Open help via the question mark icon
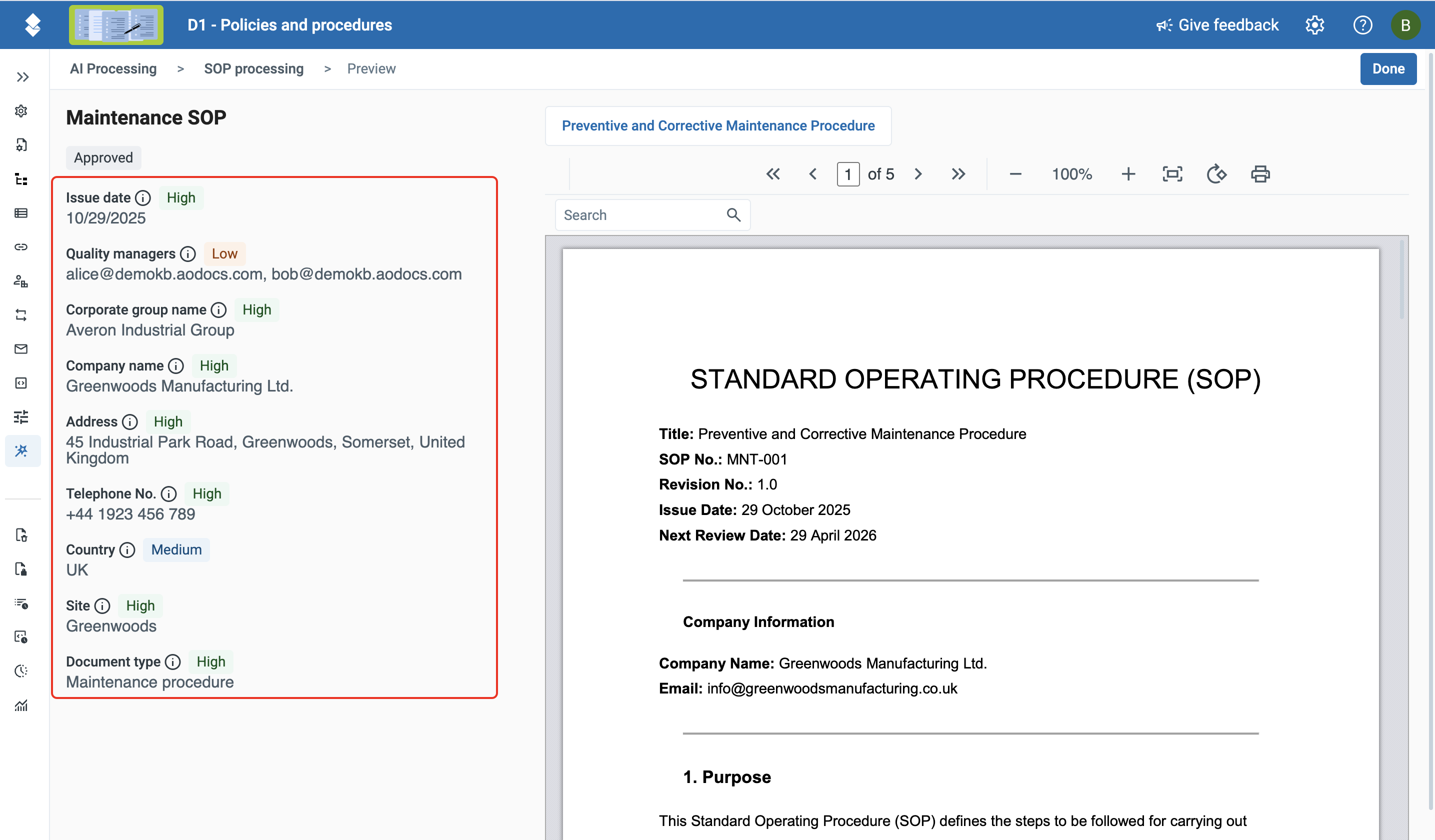The image size is (1435, 840). click(x=1362, y=25)
